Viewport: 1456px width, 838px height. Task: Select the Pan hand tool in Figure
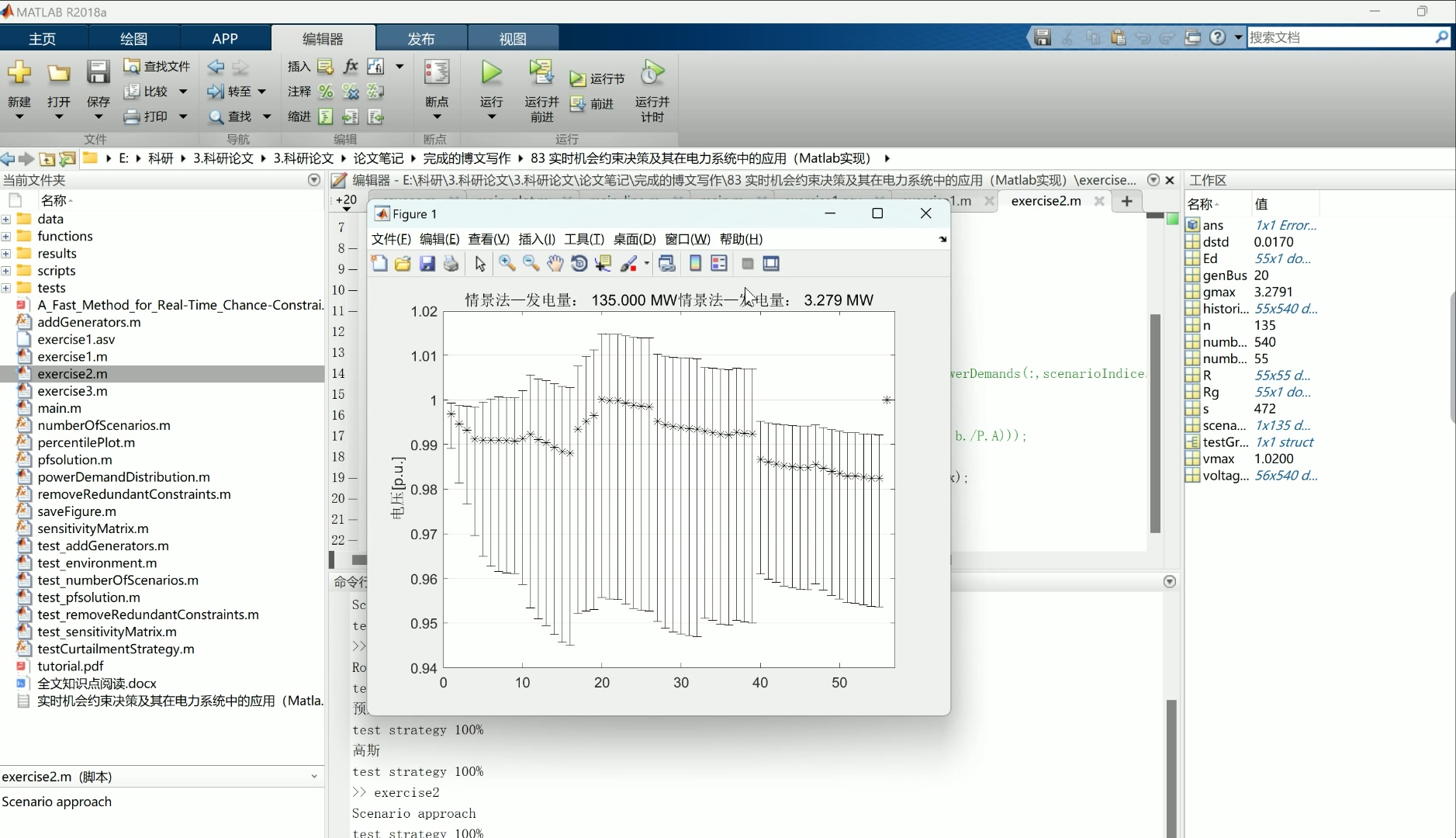pyautogui.click(x=555, y=264)
